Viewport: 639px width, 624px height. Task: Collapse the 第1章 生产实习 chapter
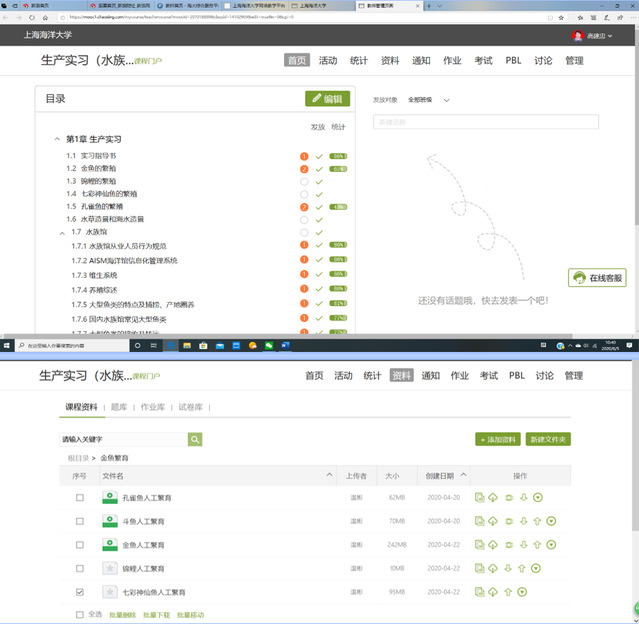(57, 139)
